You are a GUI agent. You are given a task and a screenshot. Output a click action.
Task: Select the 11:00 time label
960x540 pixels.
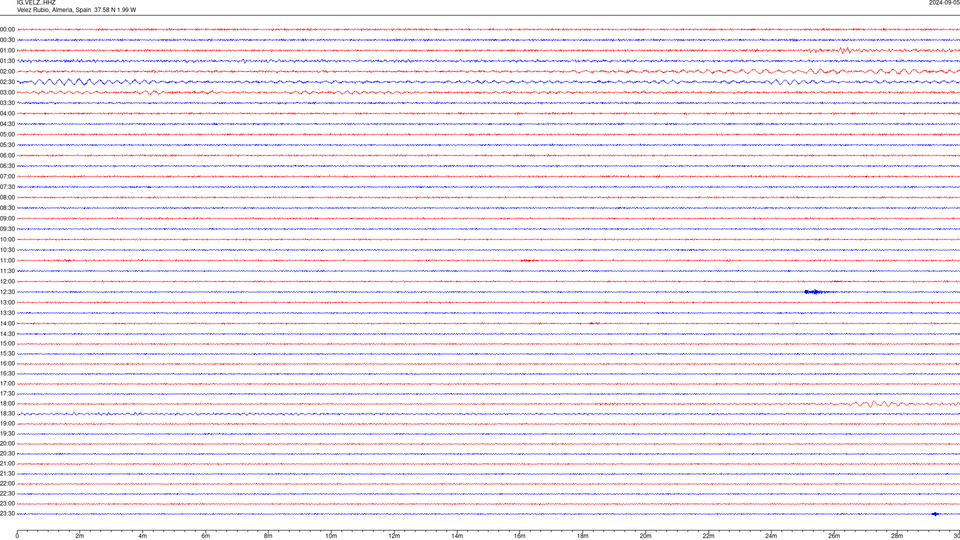pyautogui.click(x=7, y=260)
